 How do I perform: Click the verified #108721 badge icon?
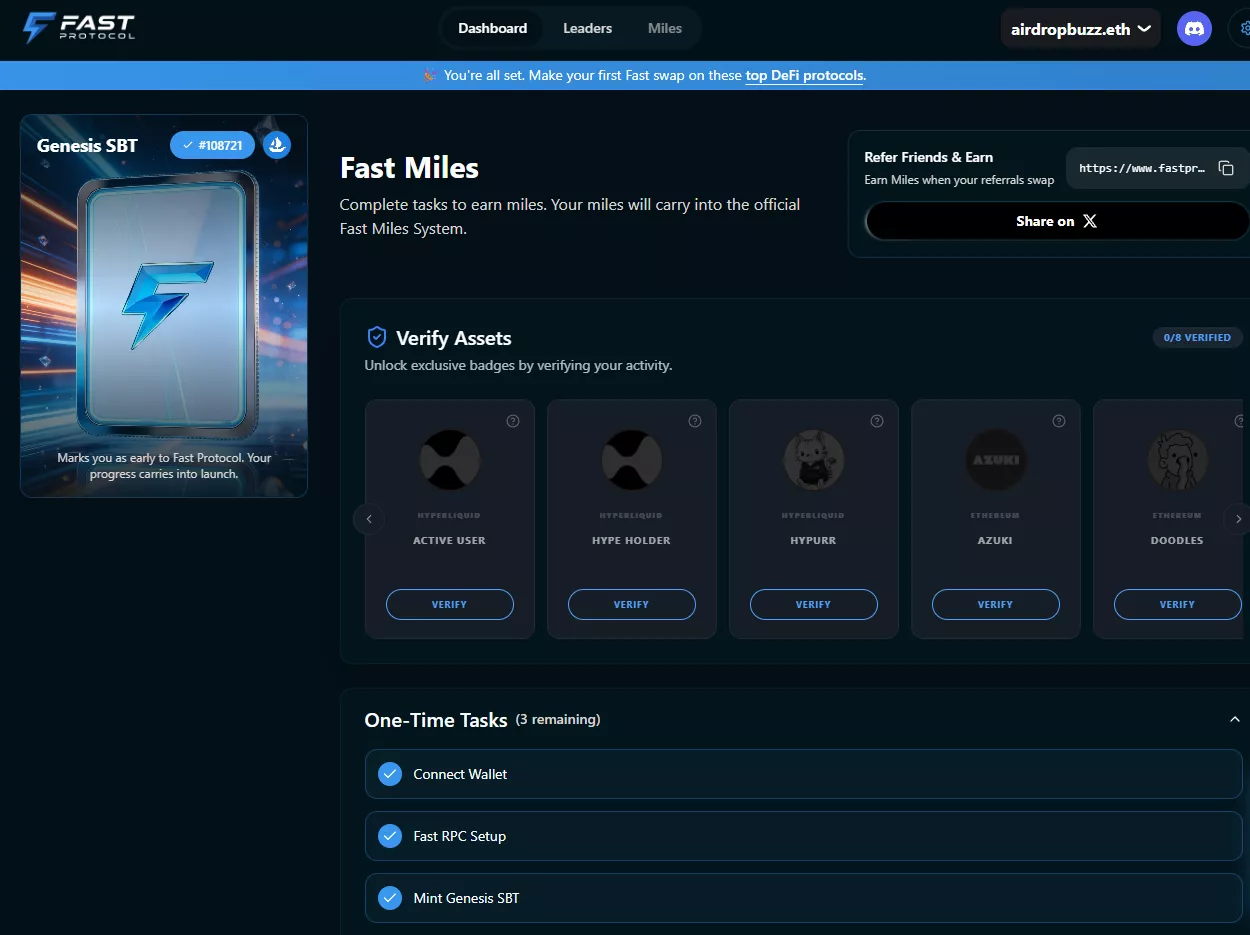point(212,145)
